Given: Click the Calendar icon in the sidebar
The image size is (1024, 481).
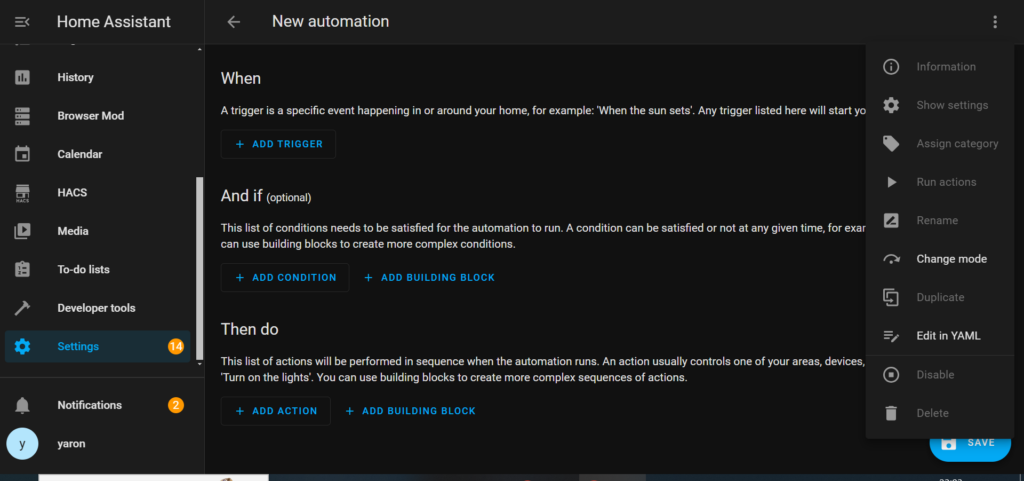Looking at the screenshot, I should 22,155.
